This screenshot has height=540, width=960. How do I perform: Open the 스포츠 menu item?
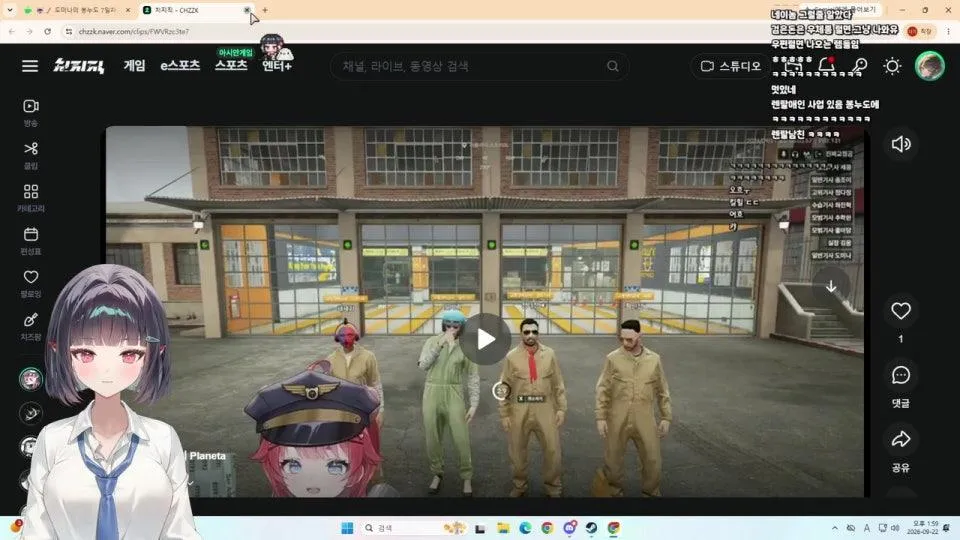[231, 65]
